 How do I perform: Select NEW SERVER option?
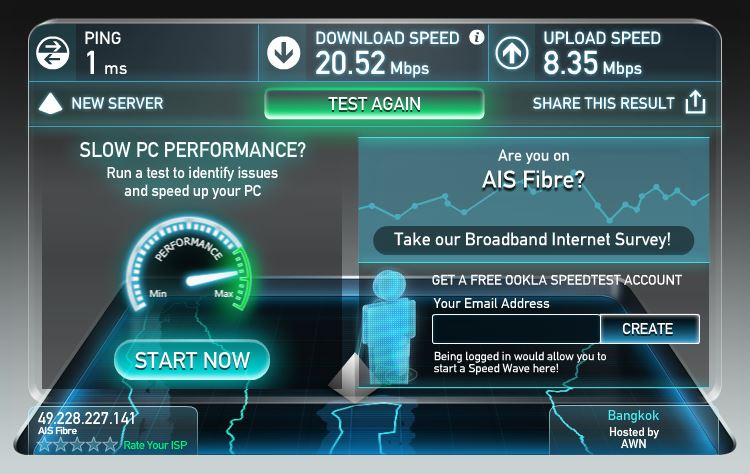pyautogui.click(x=117, y=103)
